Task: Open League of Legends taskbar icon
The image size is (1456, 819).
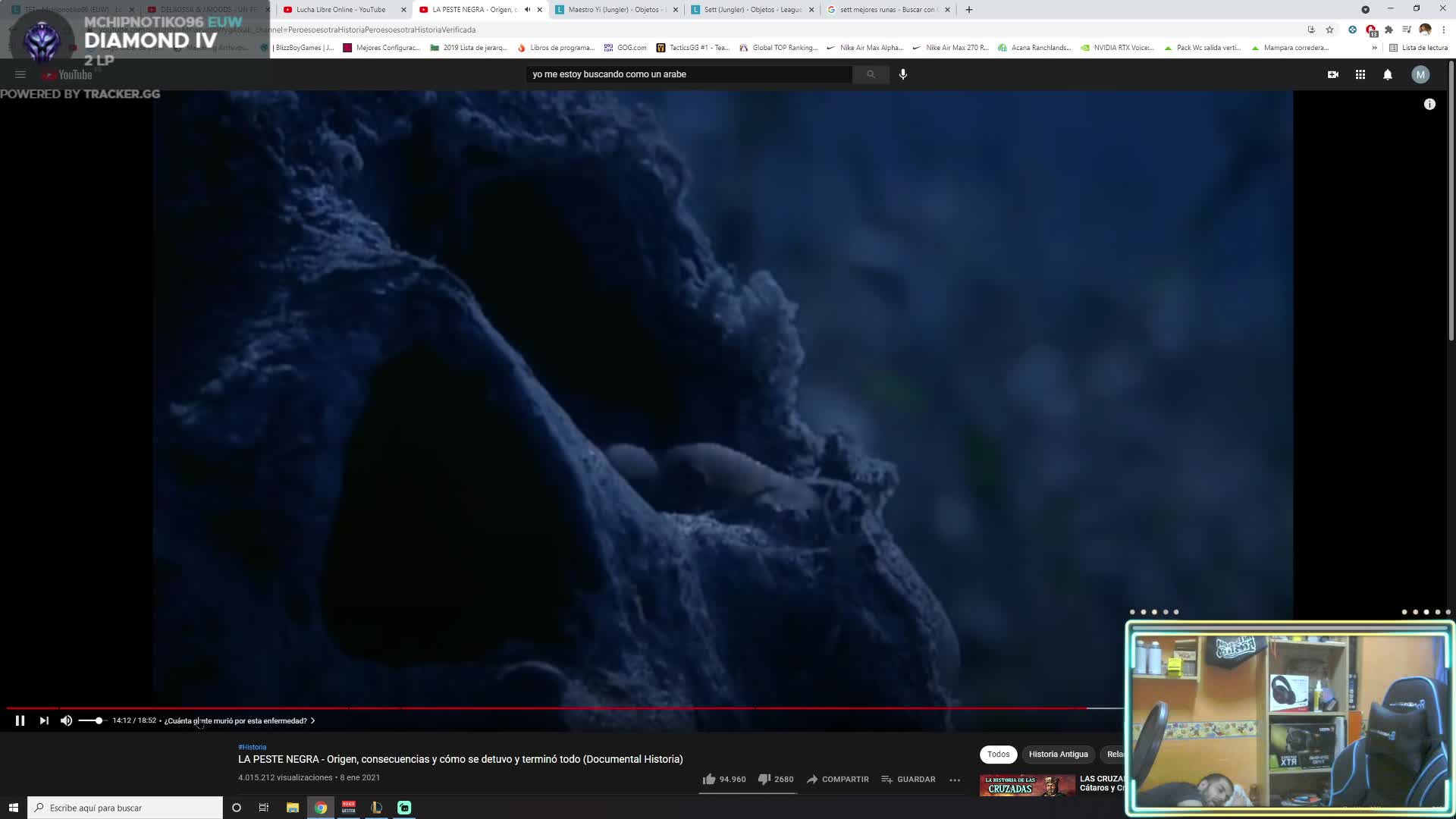Action: click(x=377, y=808)
